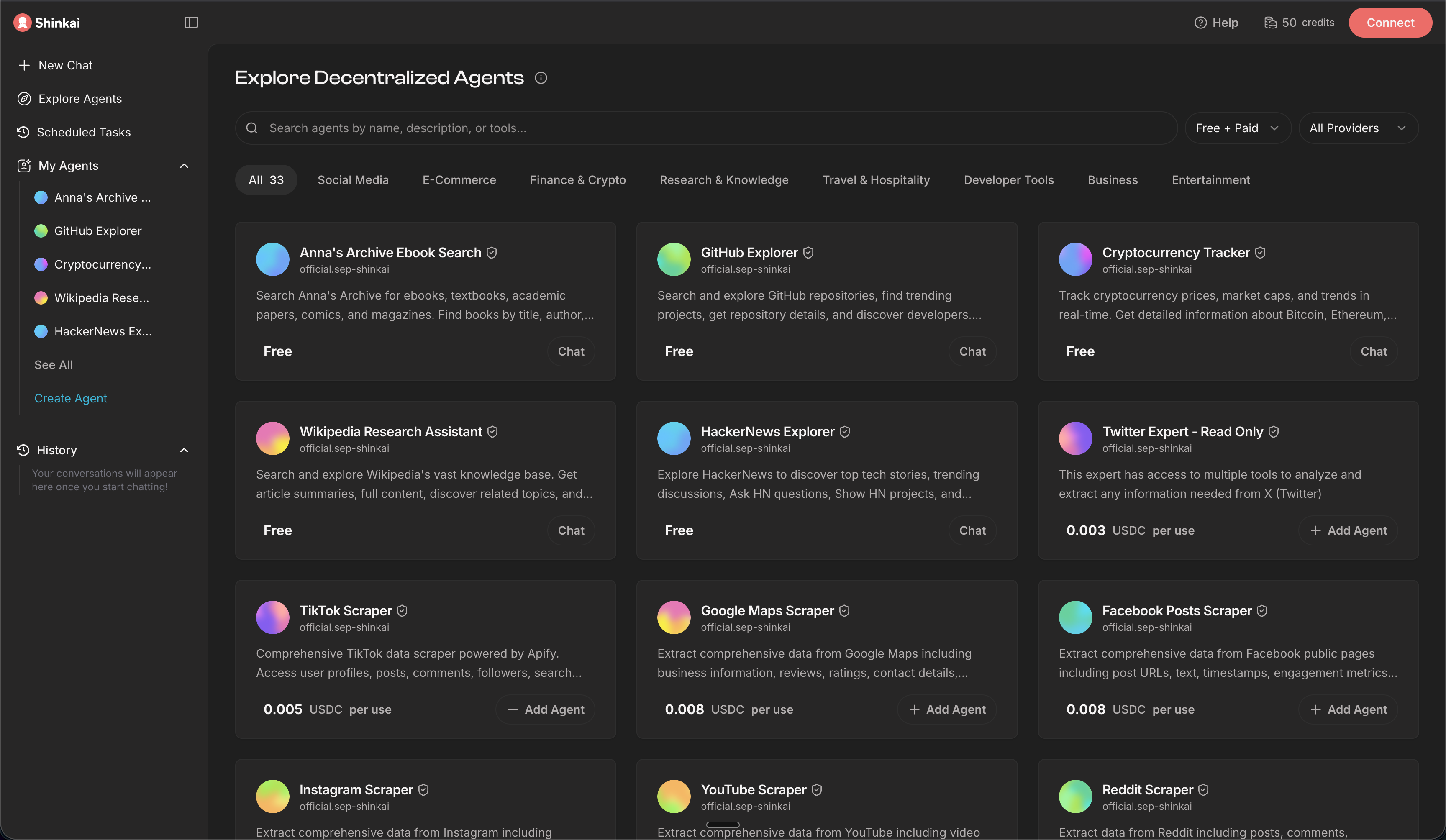Switch to the Finance & Crypto category
The width and height of the screenshot is (1446, 840).
point(577,179)
